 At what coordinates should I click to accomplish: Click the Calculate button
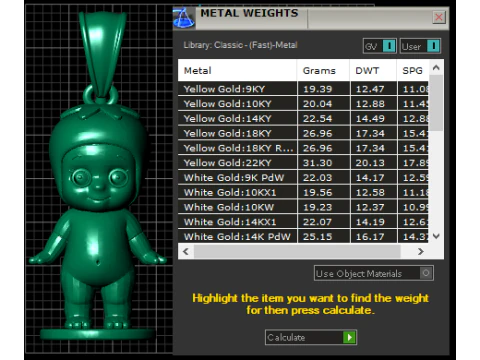(311, 337)
